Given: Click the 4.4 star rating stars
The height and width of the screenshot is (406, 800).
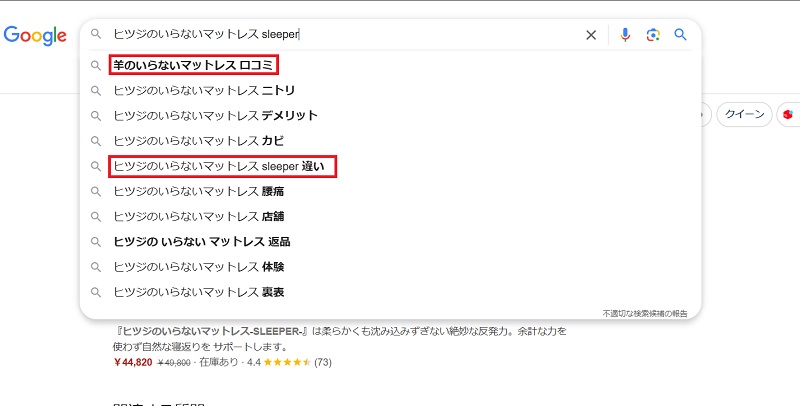Looking at the screenshot, I should tap(287, 362).
